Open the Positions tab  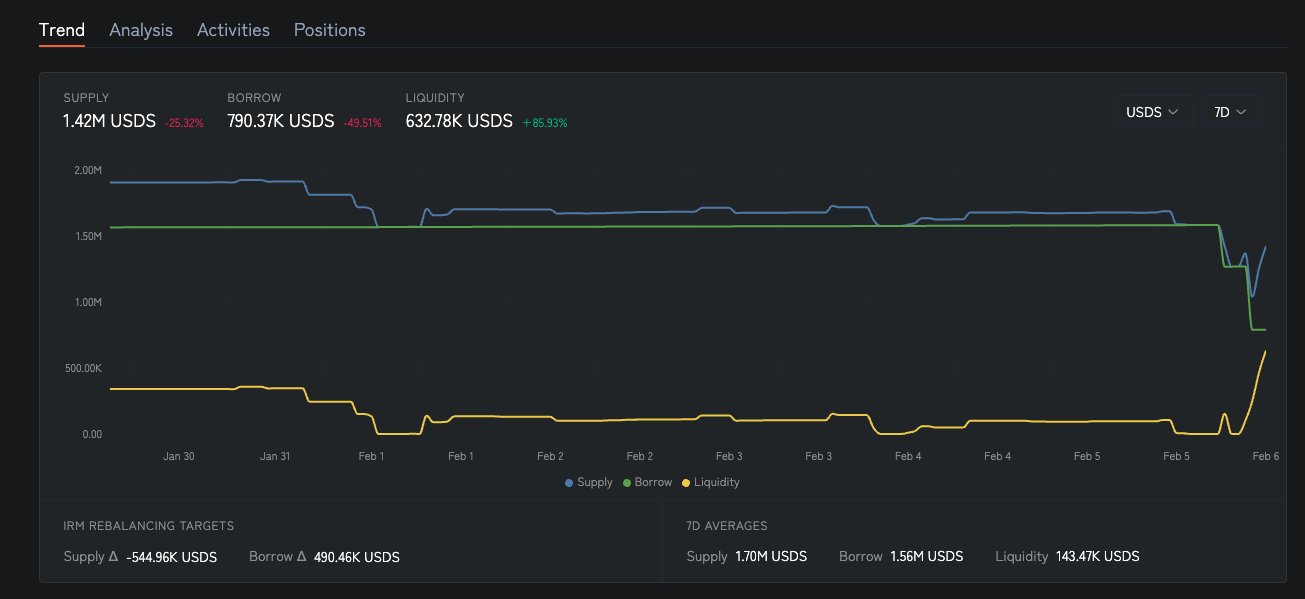pyautogui.click(x=329, y=30)
